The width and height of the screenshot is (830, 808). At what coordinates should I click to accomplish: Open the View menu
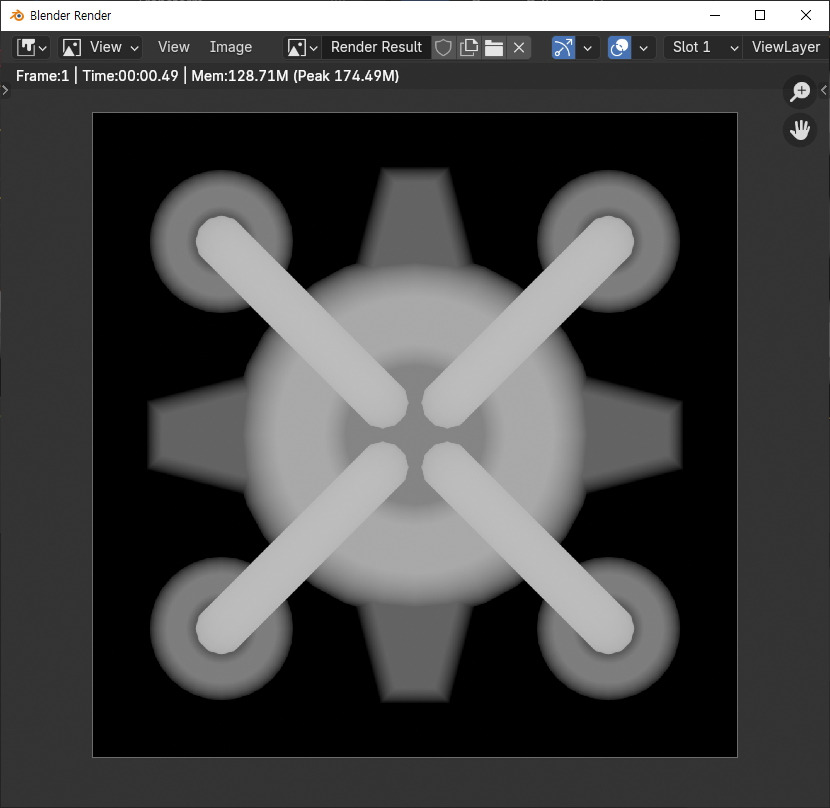tap(174, 47)
